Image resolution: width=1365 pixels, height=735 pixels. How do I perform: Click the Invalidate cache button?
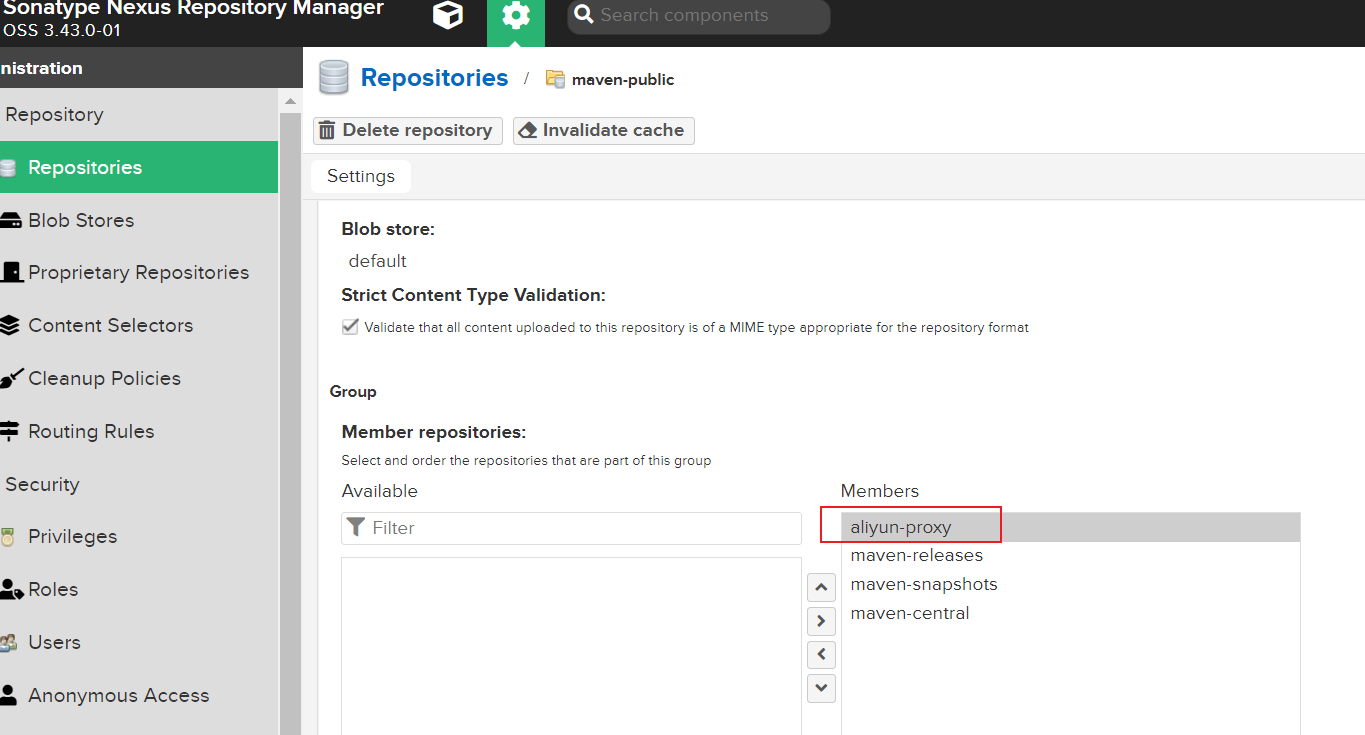point(604,130)
